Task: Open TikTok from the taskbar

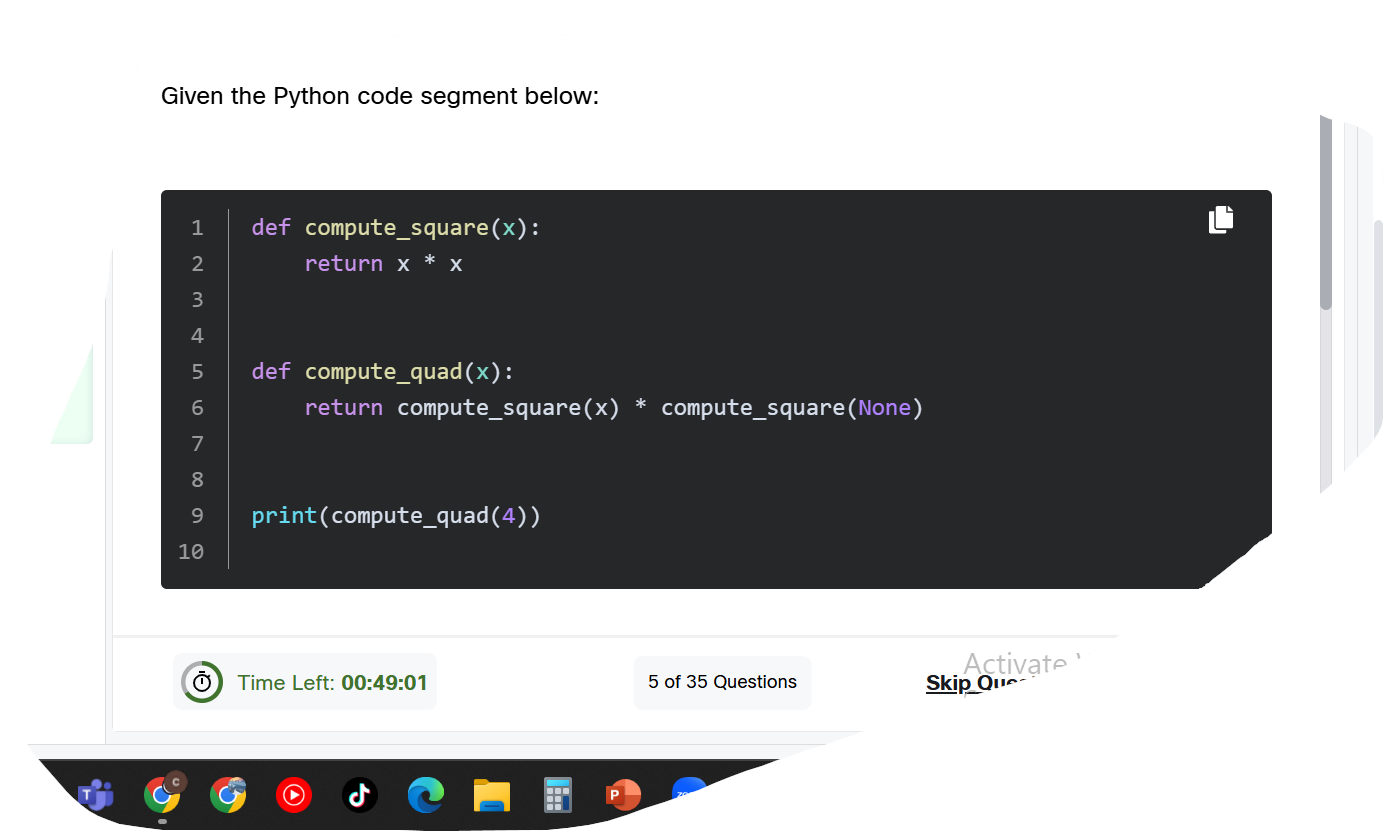Action: 359,795
